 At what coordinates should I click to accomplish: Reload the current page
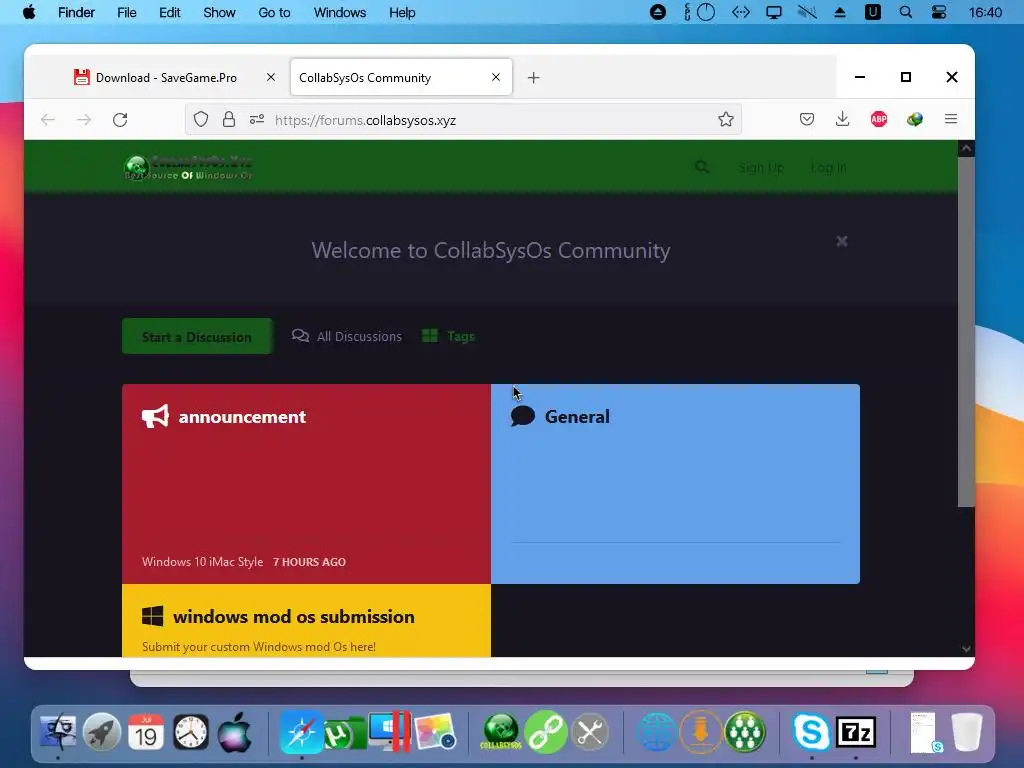120,120
